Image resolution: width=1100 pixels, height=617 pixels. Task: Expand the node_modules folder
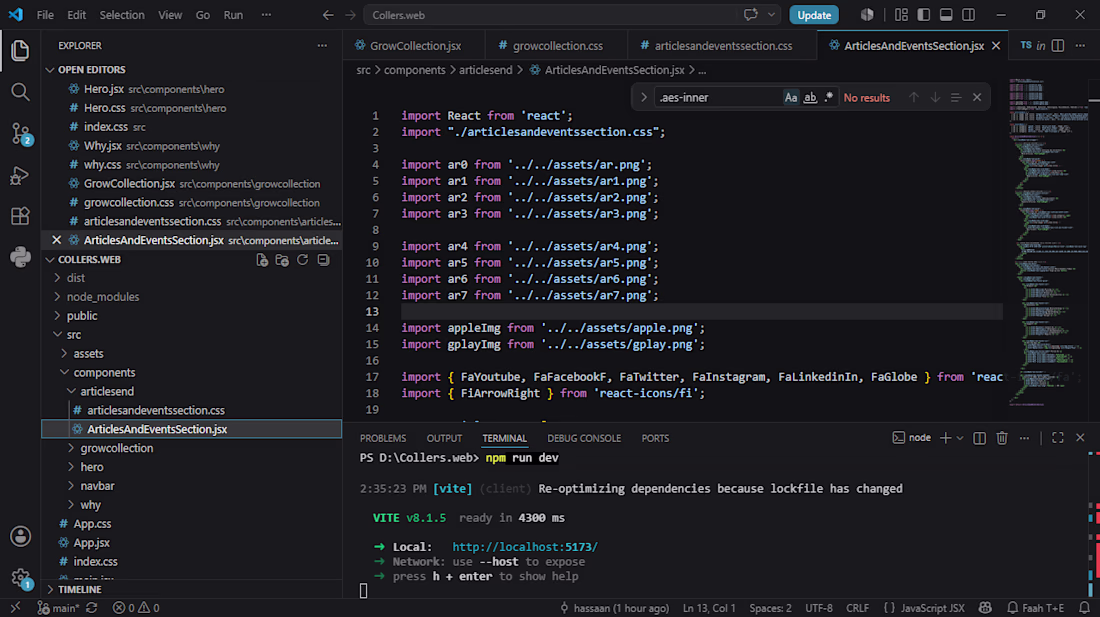tap(58, 297)
